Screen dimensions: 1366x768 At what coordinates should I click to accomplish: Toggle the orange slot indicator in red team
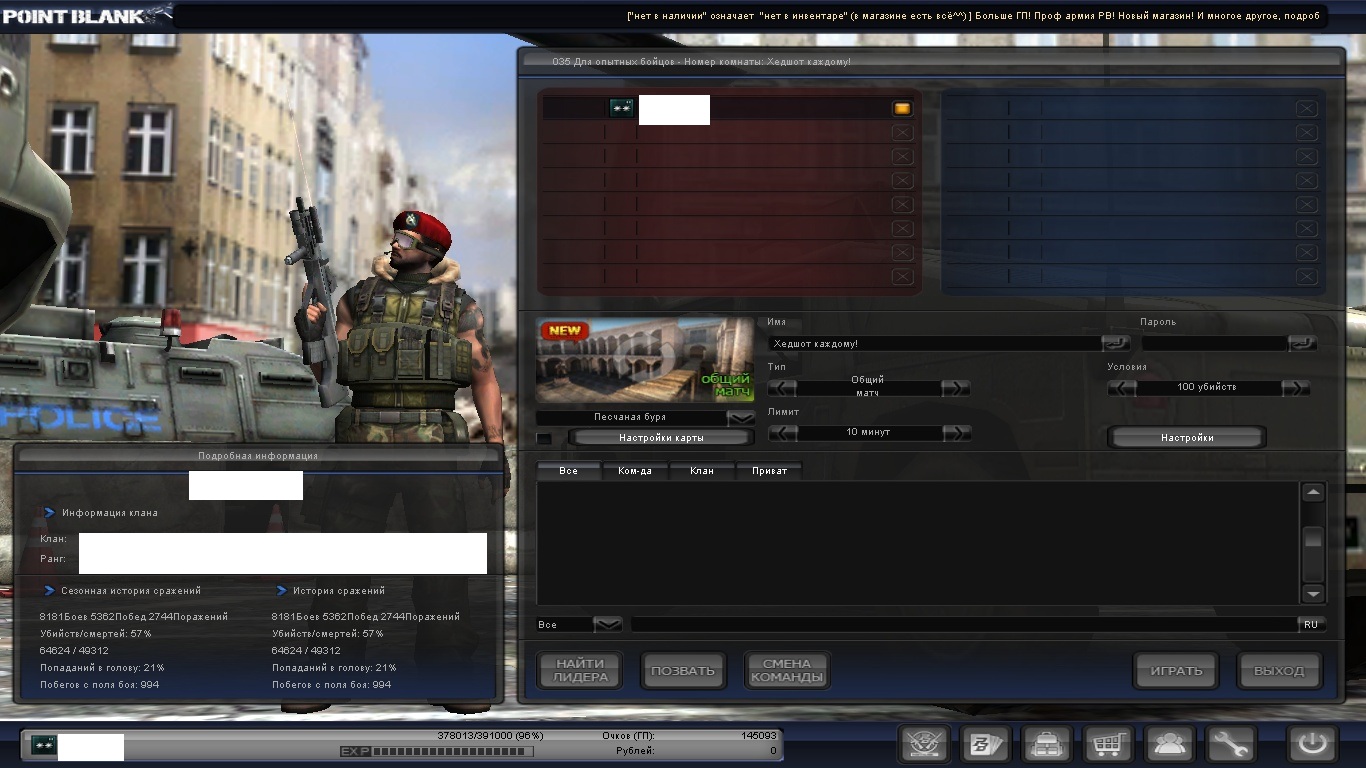click(x=902, y=109)
